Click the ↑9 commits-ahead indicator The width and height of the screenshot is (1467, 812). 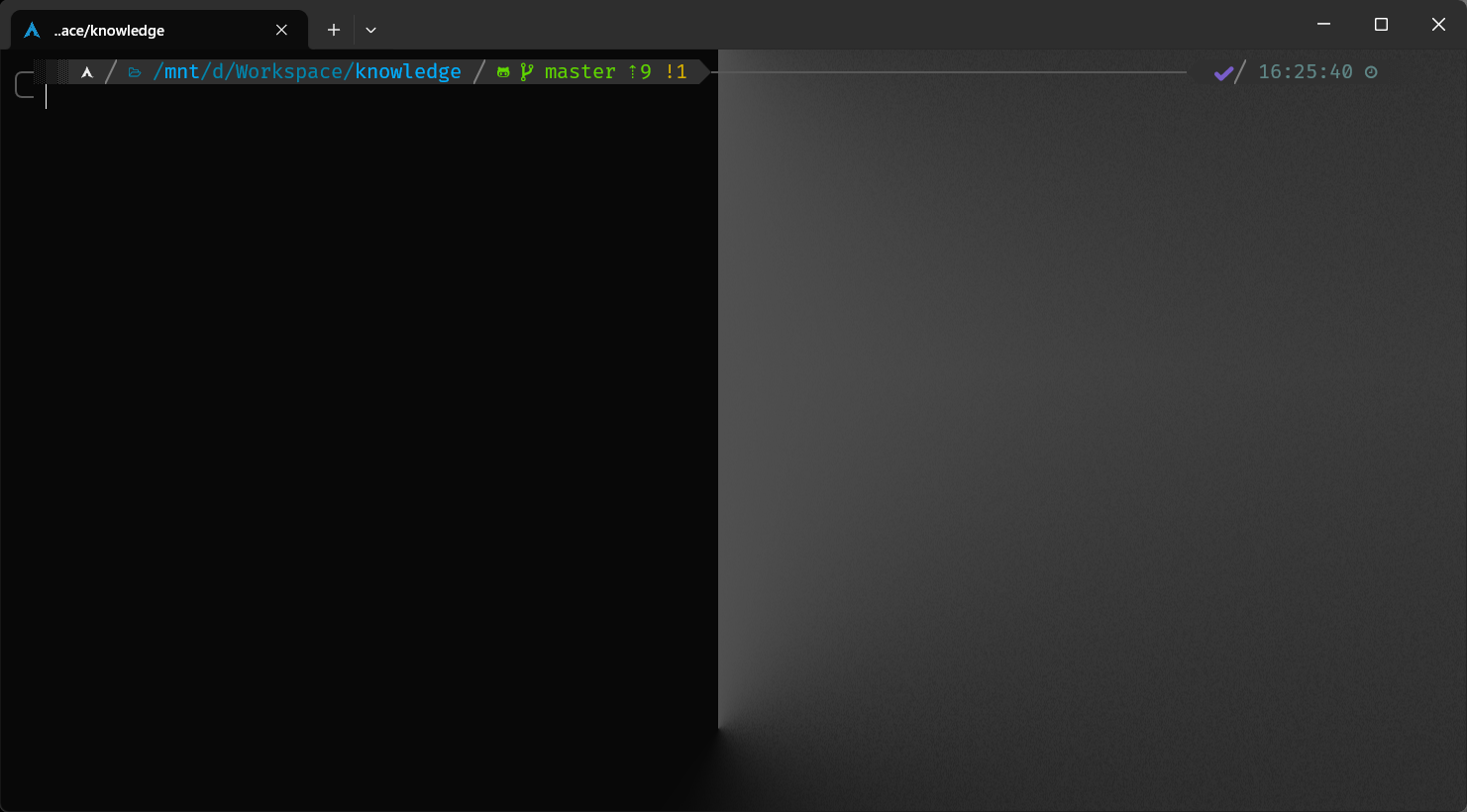coord(640,72)
